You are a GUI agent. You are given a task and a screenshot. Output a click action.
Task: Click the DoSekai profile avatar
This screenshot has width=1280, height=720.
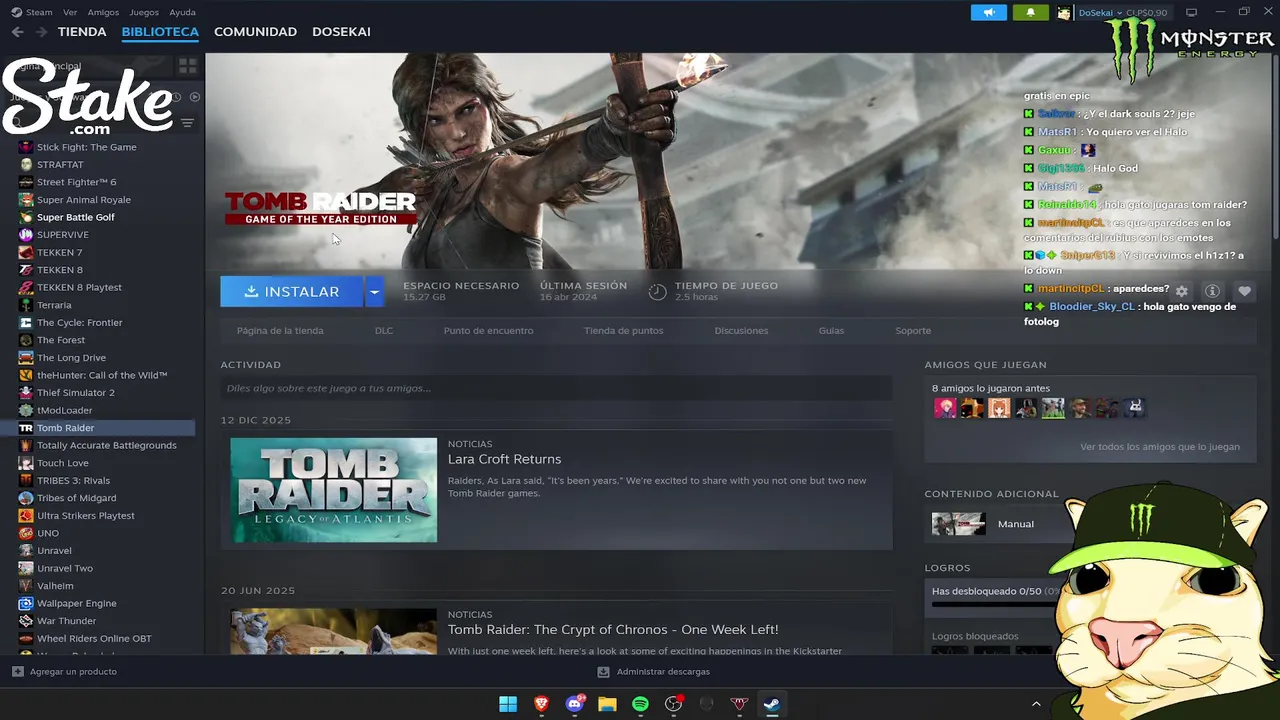pyautogui.click(x=1064, y=13)
